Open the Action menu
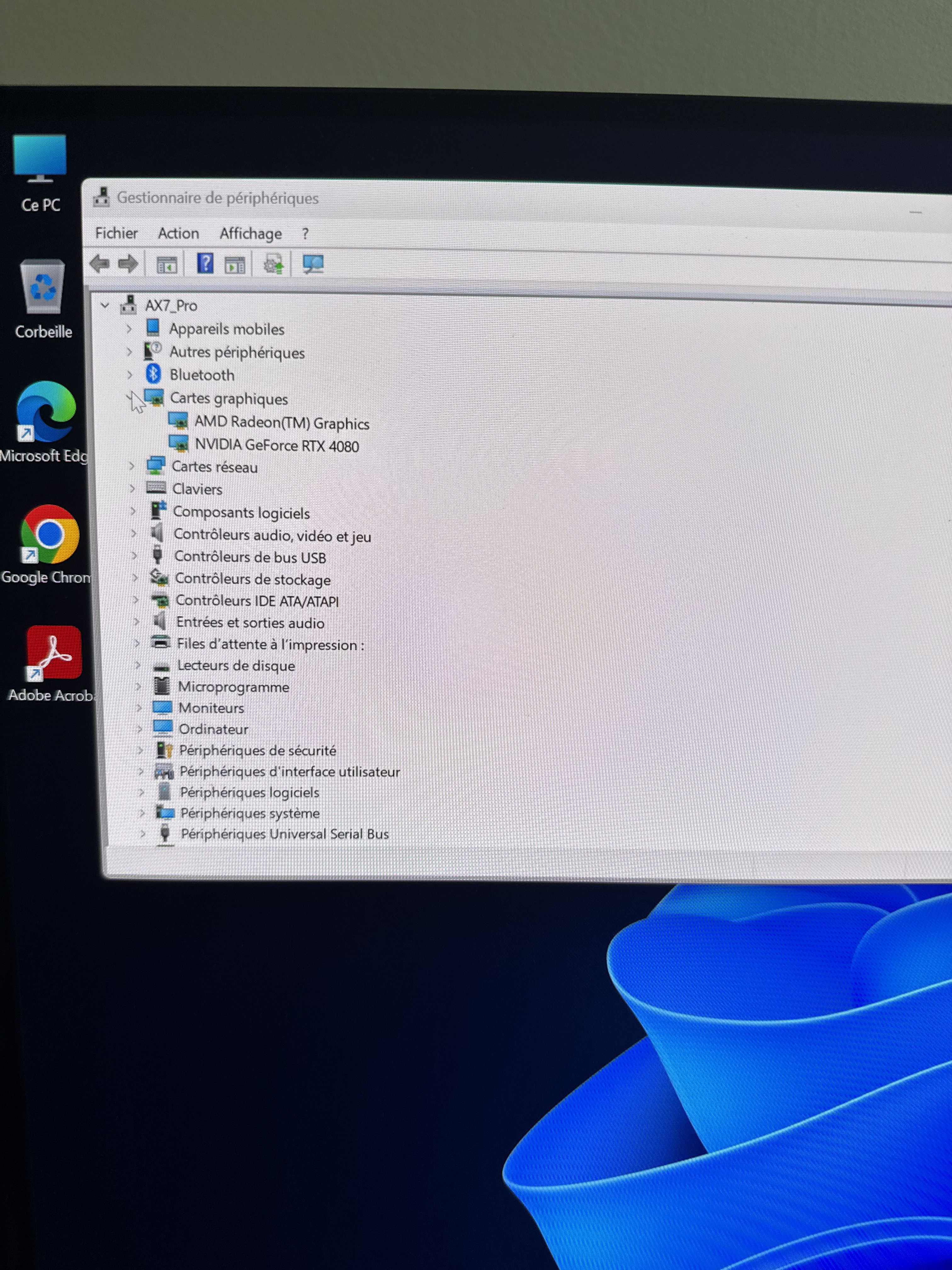This screenshot has width=952, height=1270. click(x=178, y=233)
